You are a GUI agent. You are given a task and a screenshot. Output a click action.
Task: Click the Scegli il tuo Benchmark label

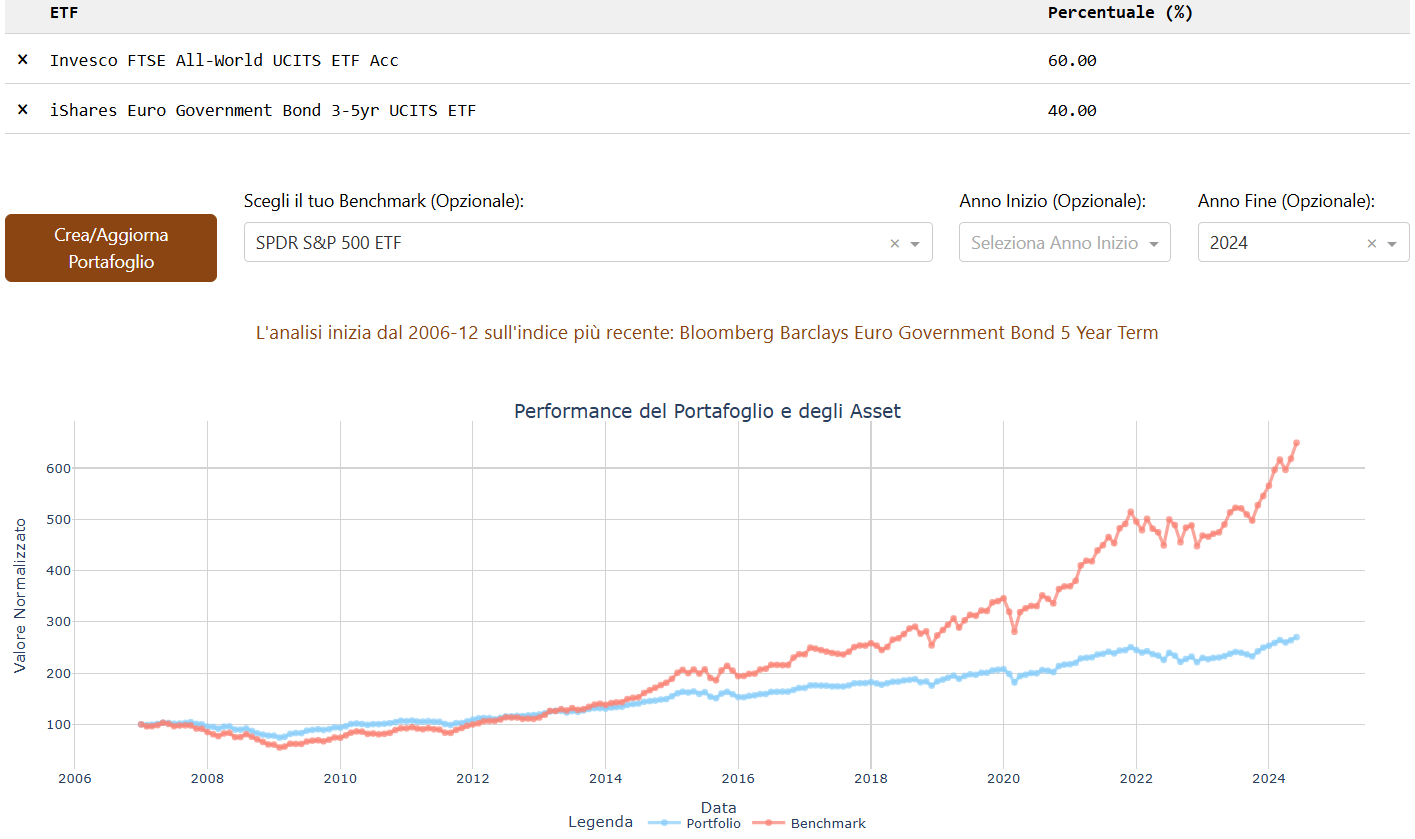[384, 201]
